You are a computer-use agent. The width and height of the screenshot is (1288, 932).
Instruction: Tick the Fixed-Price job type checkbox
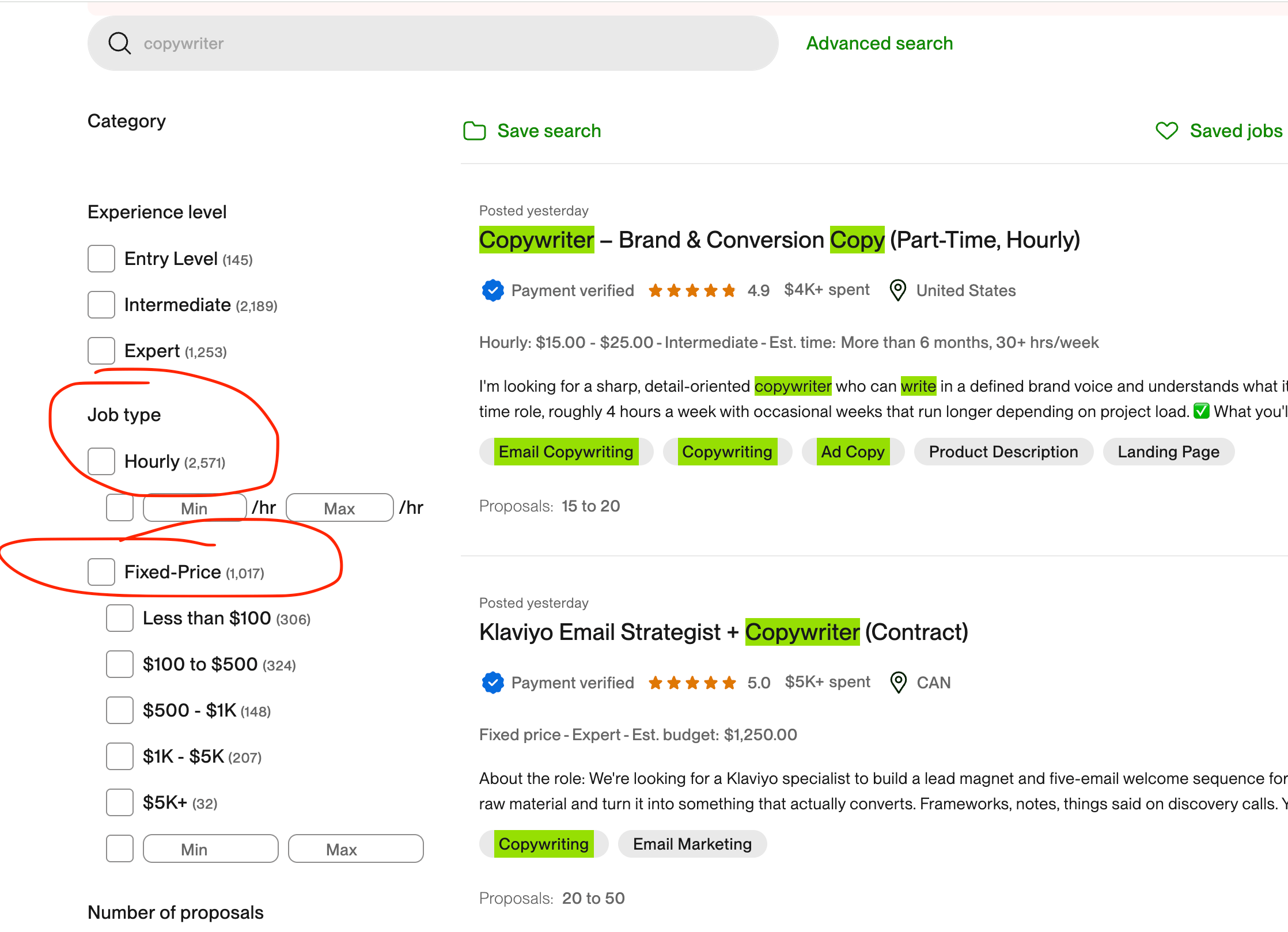coord(101,572)
